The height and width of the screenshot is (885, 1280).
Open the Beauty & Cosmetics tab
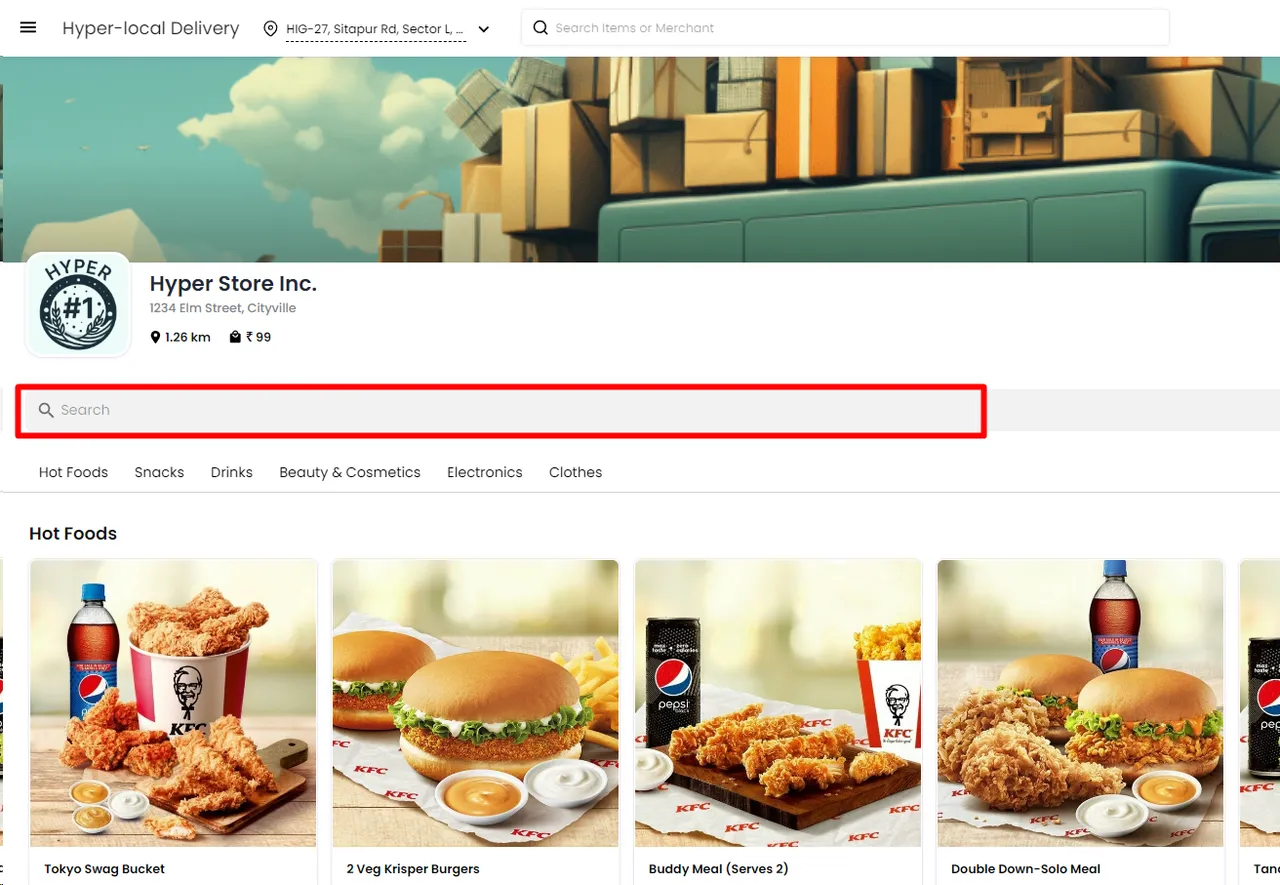coord(350,472)
